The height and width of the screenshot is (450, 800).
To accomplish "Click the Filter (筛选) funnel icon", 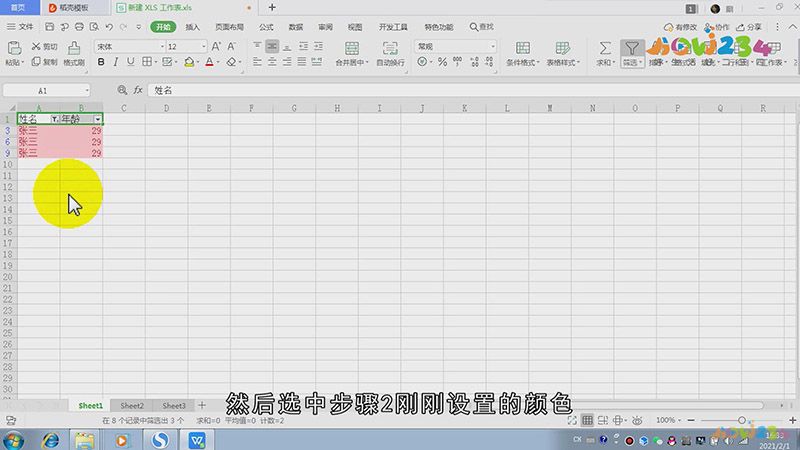I will 632,48.
